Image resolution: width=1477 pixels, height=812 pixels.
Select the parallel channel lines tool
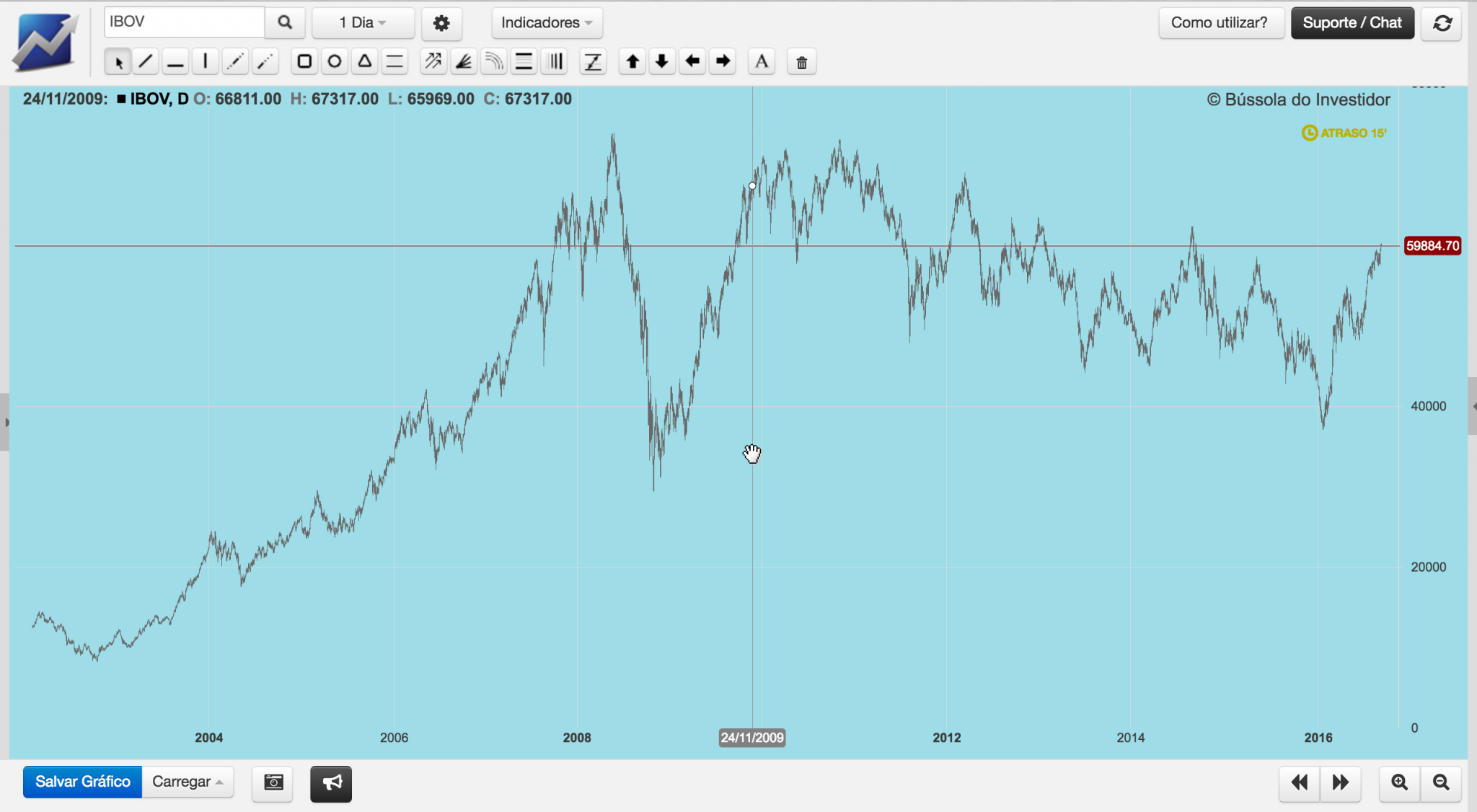click(x=394, y=62)
